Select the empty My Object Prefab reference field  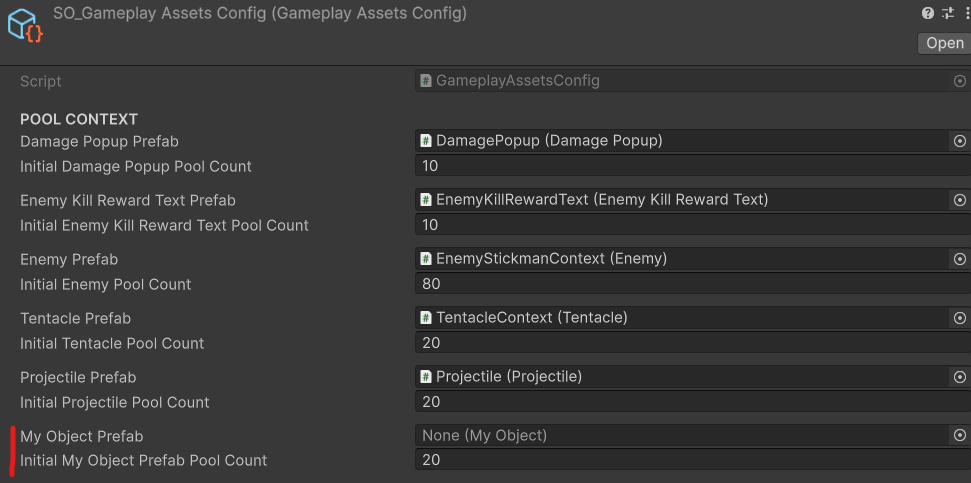[680, 436]
